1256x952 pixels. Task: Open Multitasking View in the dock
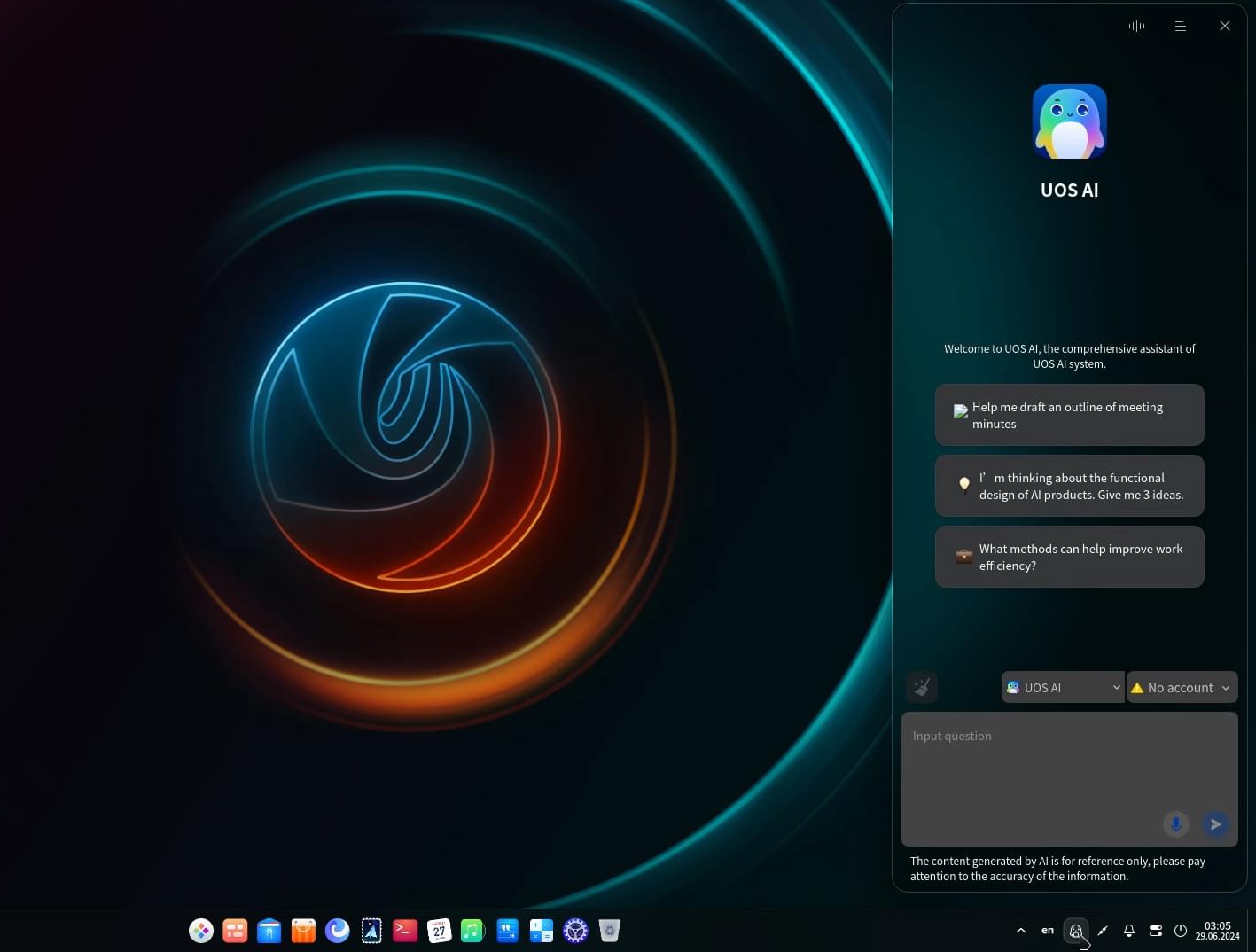point(235,931)
